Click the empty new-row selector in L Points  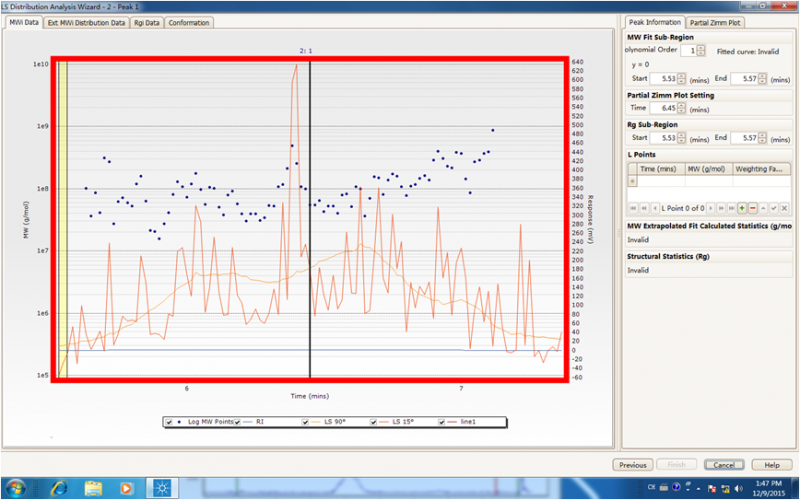(x=633, y=181)
